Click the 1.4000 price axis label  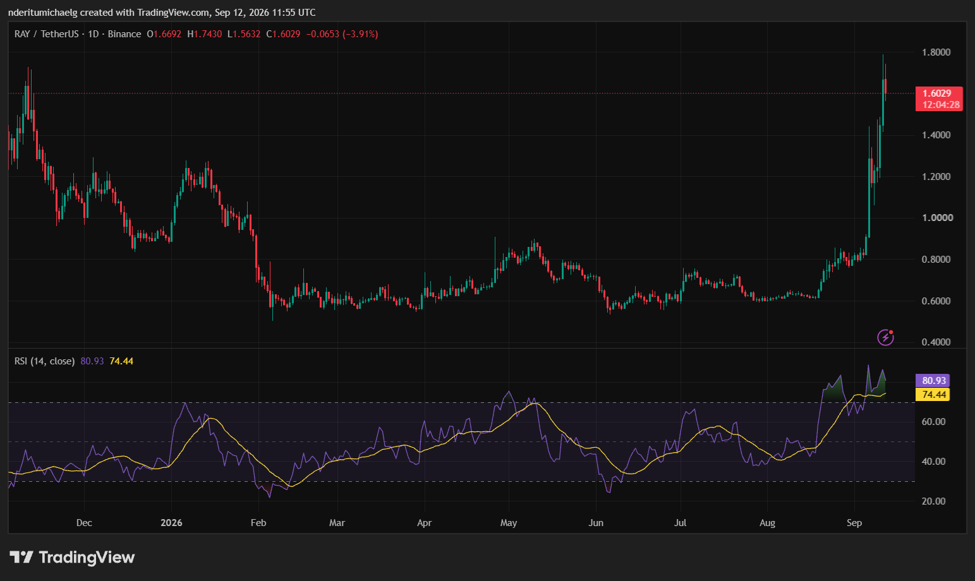[x=936, y=135]
